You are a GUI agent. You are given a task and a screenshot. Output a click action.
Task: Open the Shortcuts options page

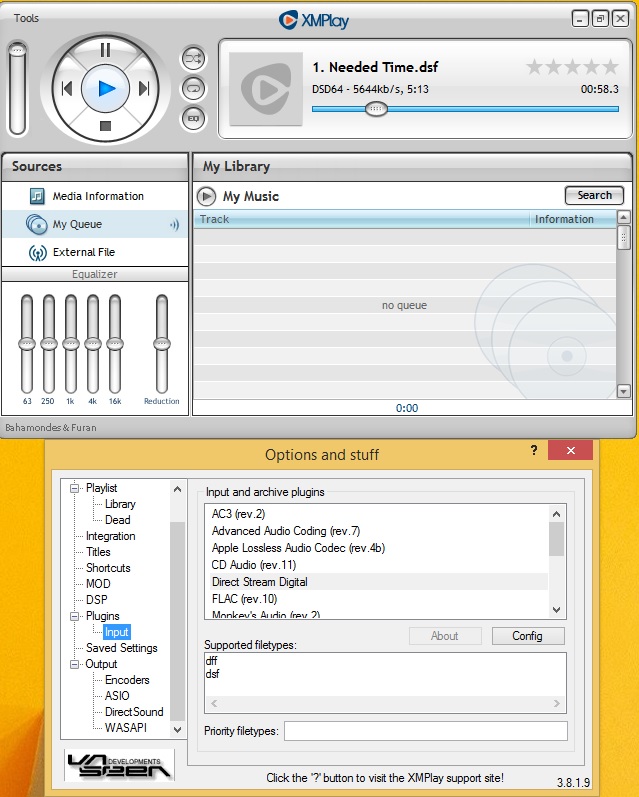(108, 568)
